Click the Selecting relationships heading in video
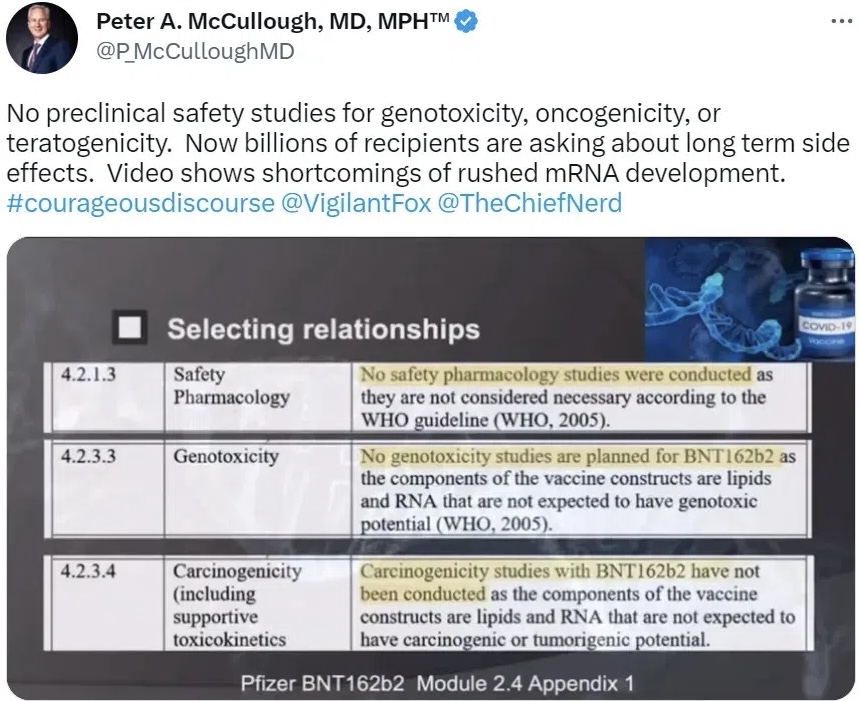The width and height of the screenshot is (860, 701). point(323,329)
